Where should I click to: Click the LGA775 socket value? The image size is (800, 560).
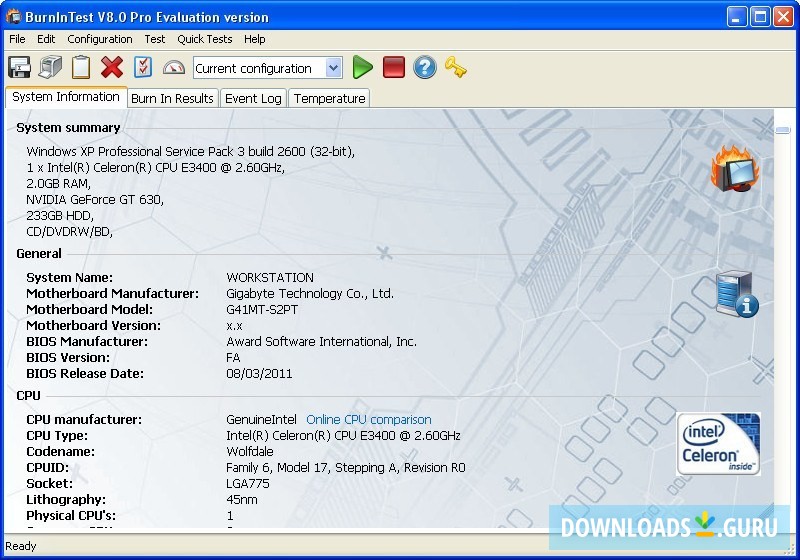(247, 483)
